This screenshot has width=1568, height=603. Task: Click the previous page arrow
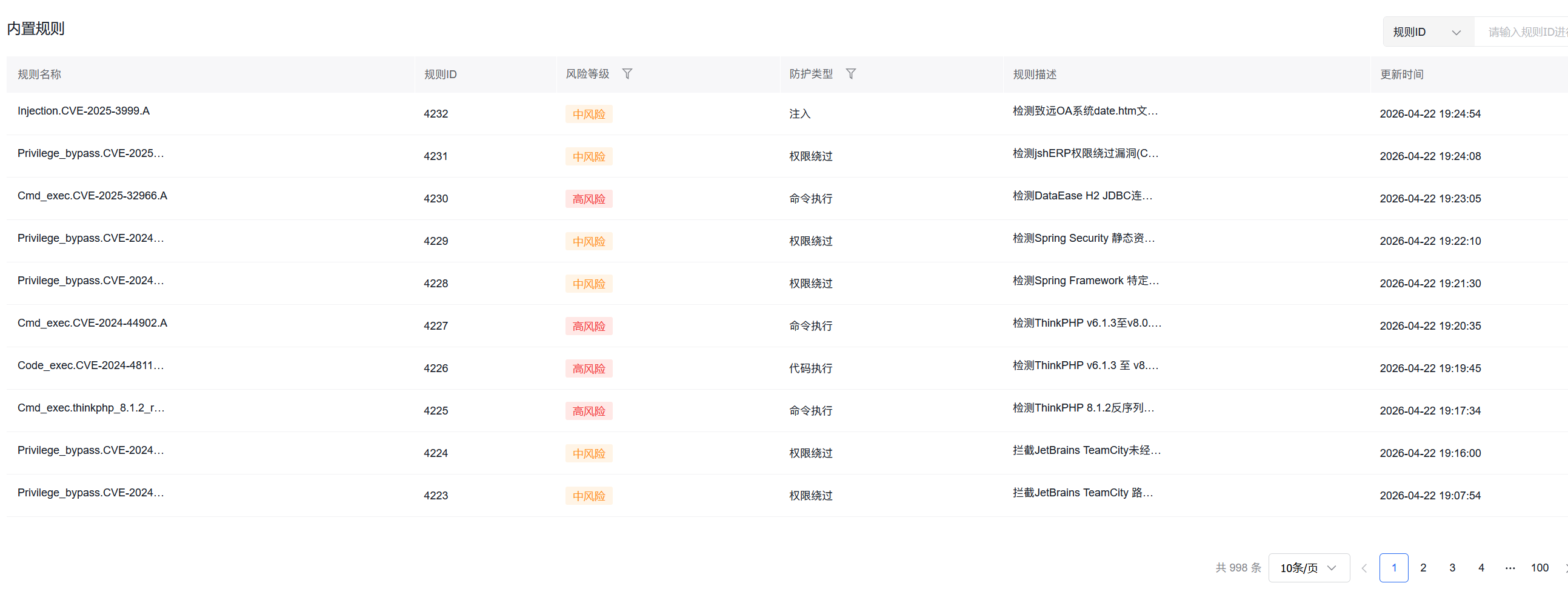[1364, 567]
